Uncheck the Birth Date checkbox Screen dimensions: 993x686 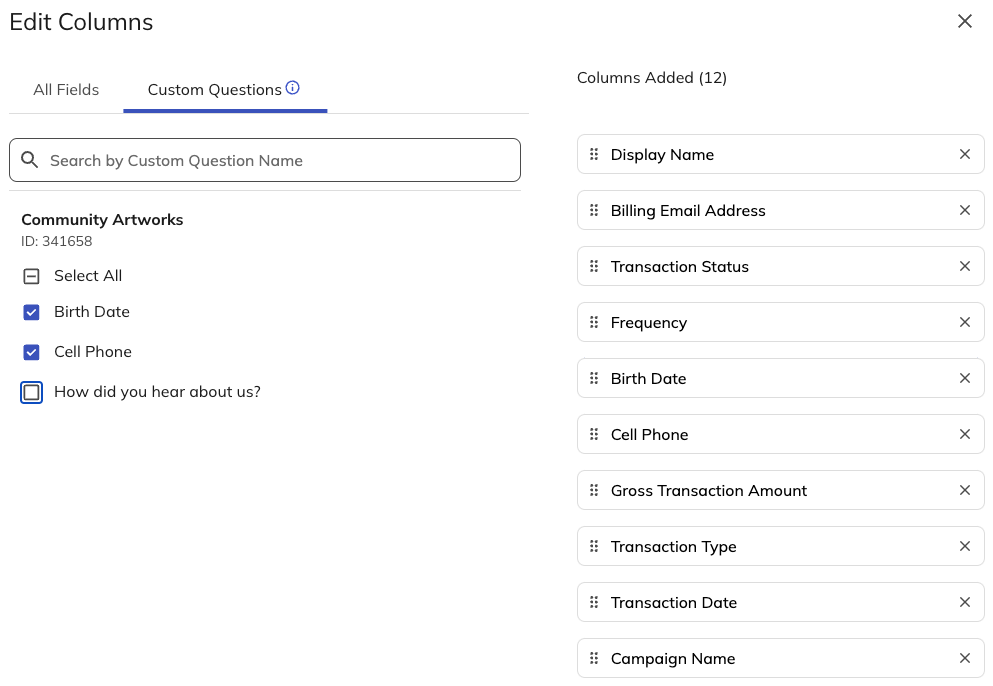tap(31, 312)
